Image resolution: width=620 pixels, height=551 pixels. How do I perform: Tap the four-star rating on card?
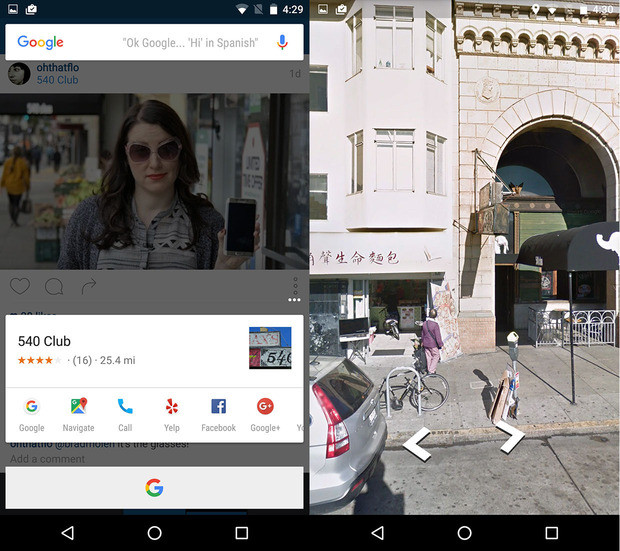[39, 360]
